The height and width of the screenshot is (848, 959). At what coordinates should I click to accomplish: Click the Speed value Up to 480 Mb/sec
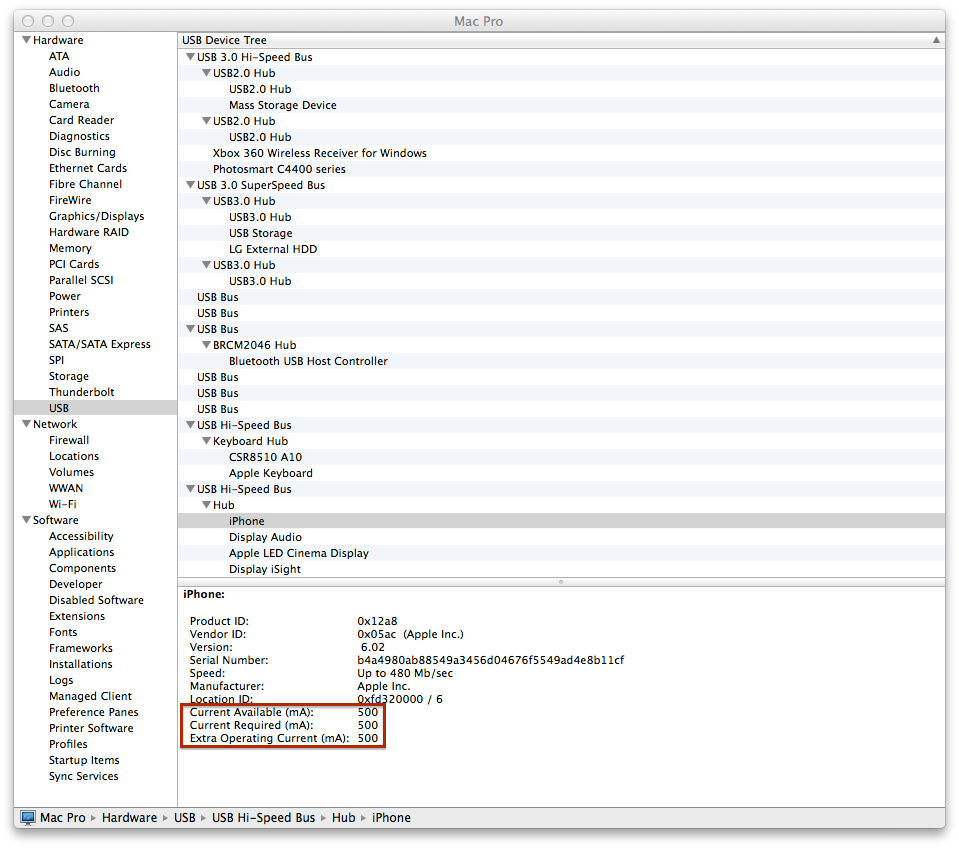coord(405,673)
